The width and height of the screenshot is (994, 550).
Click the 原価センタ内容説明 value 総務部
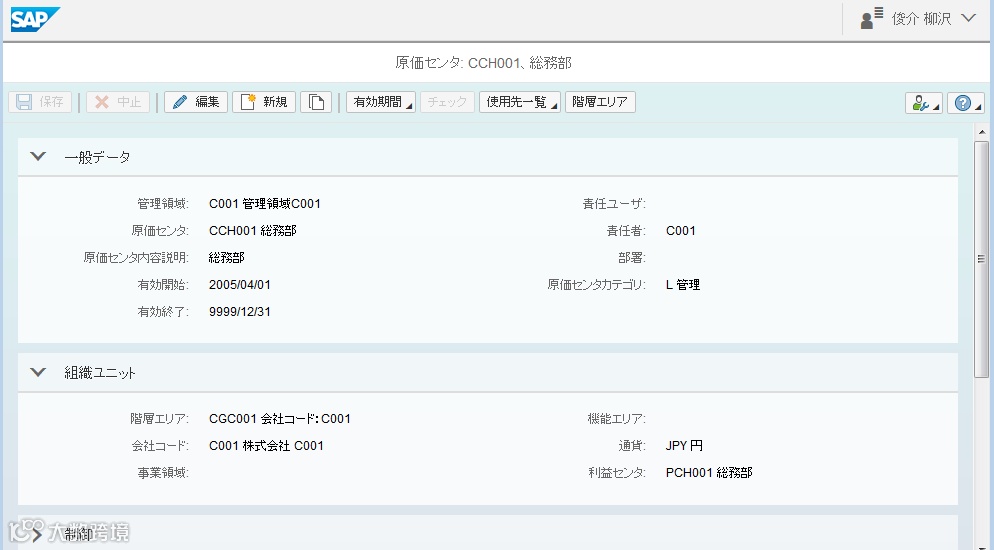tap(227, 258)
